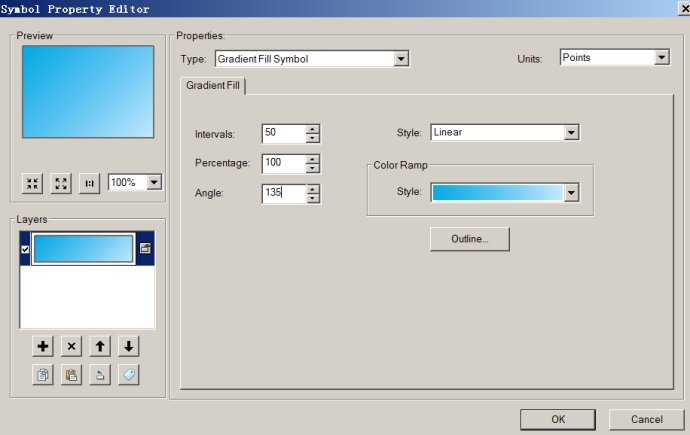Screen dimensions: 690x435
Task: Open the Linear Style dropdown
Action: [571, 132]
